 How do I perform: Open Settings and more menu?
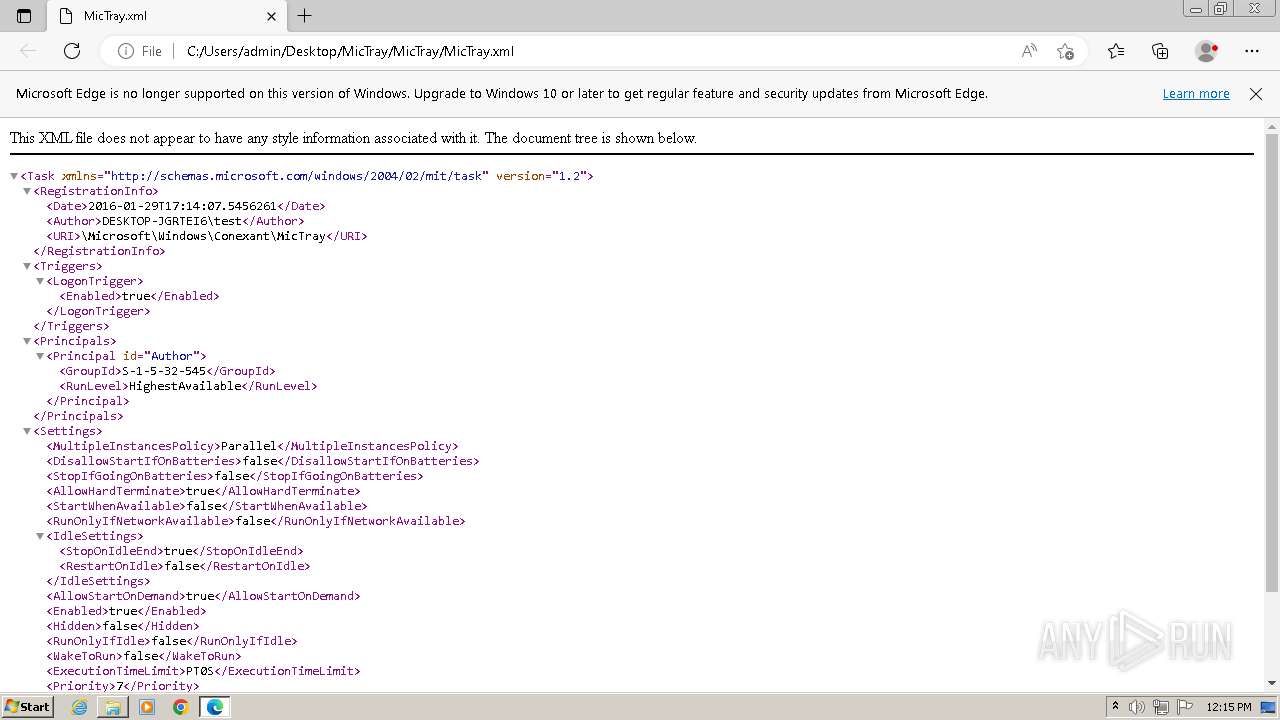coord(1252,51)
